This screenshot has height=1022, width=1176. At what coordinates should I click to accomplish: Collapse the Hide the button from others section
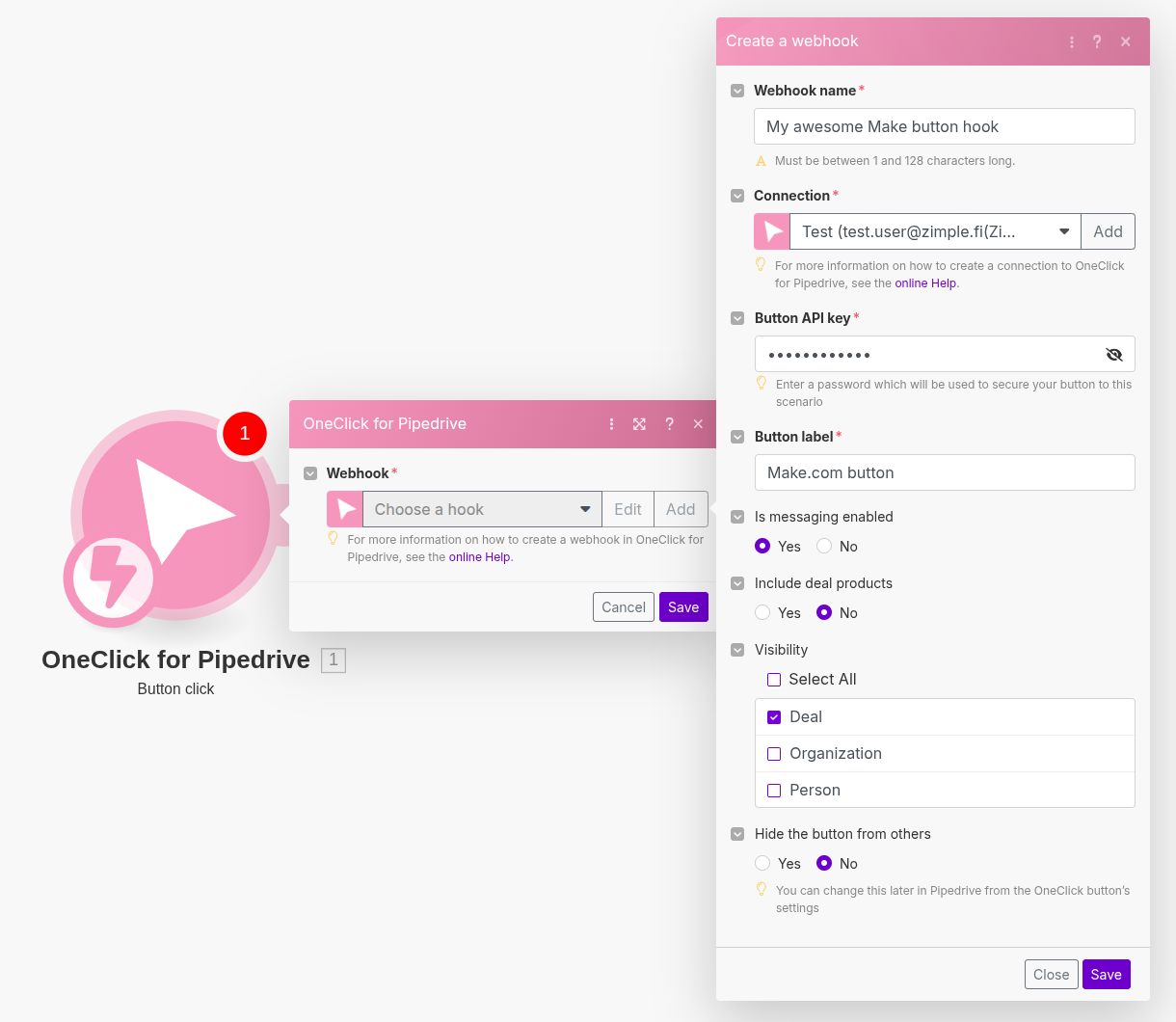737,834
